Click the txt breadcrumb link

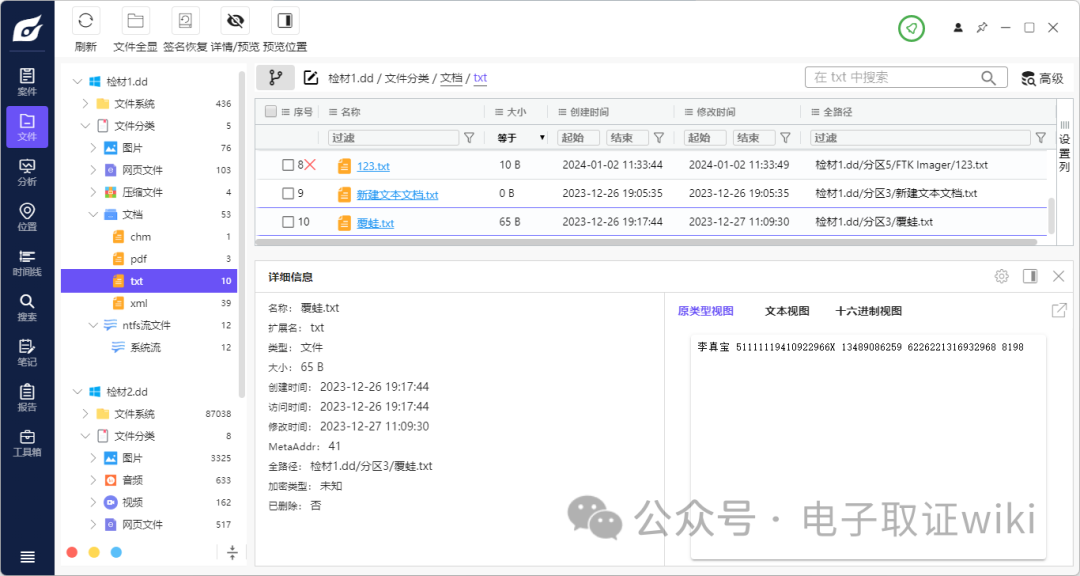coord(480,79)
